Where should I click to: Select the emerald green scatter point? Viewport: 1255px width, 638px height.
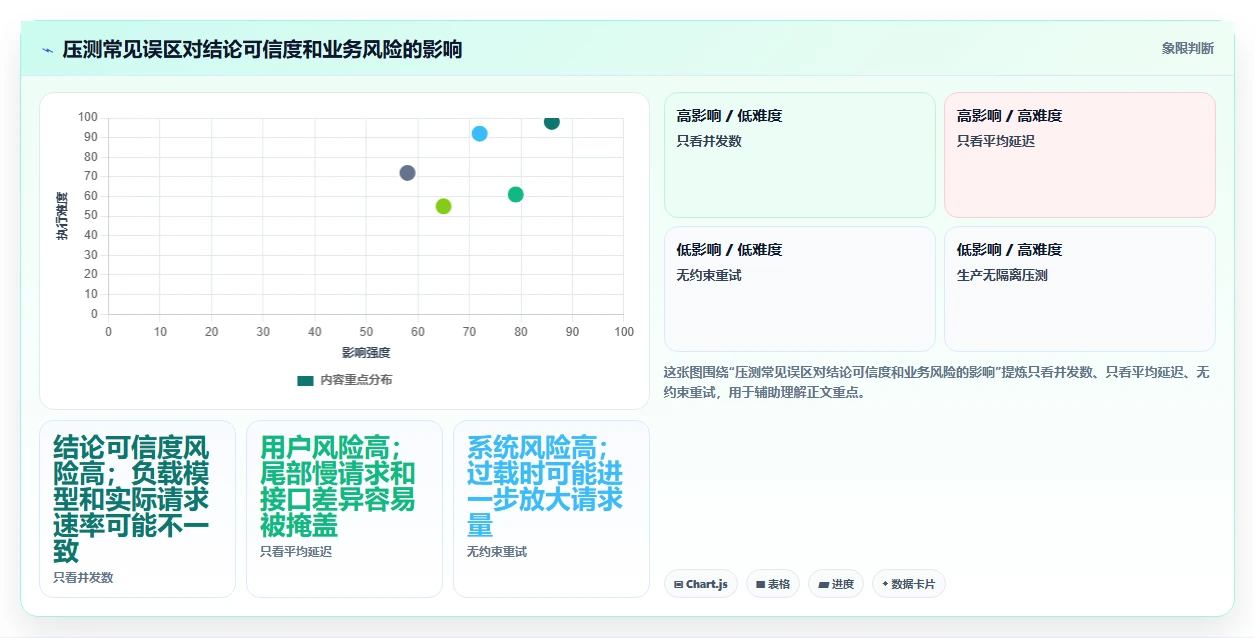[516, 194]
